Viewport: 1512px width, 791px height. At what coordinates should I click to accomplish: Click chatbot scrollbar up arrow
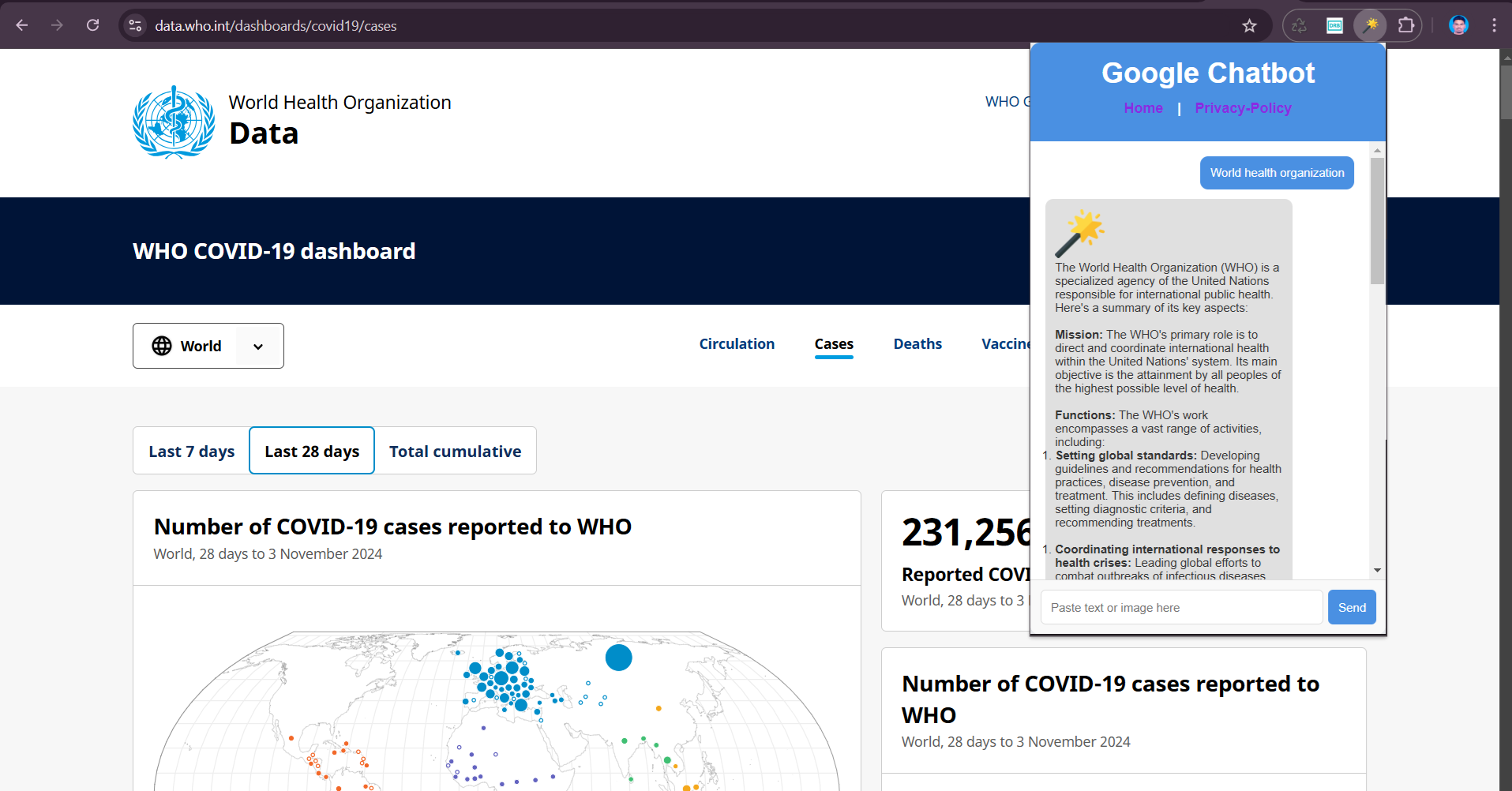click(x=1377, y=150)
